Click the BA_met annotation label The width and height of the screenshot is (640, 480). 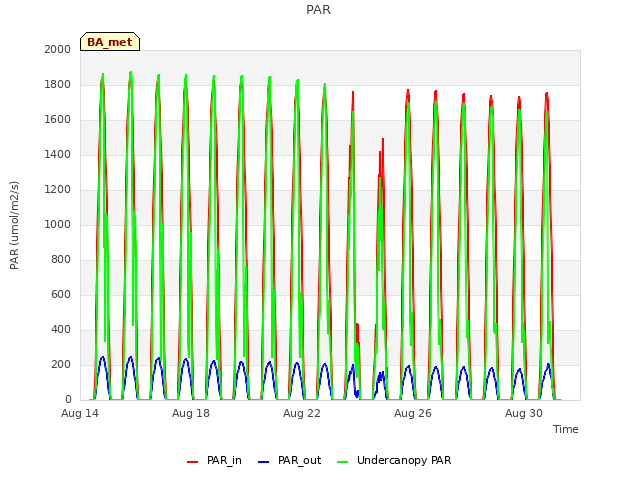coord(110,42)
